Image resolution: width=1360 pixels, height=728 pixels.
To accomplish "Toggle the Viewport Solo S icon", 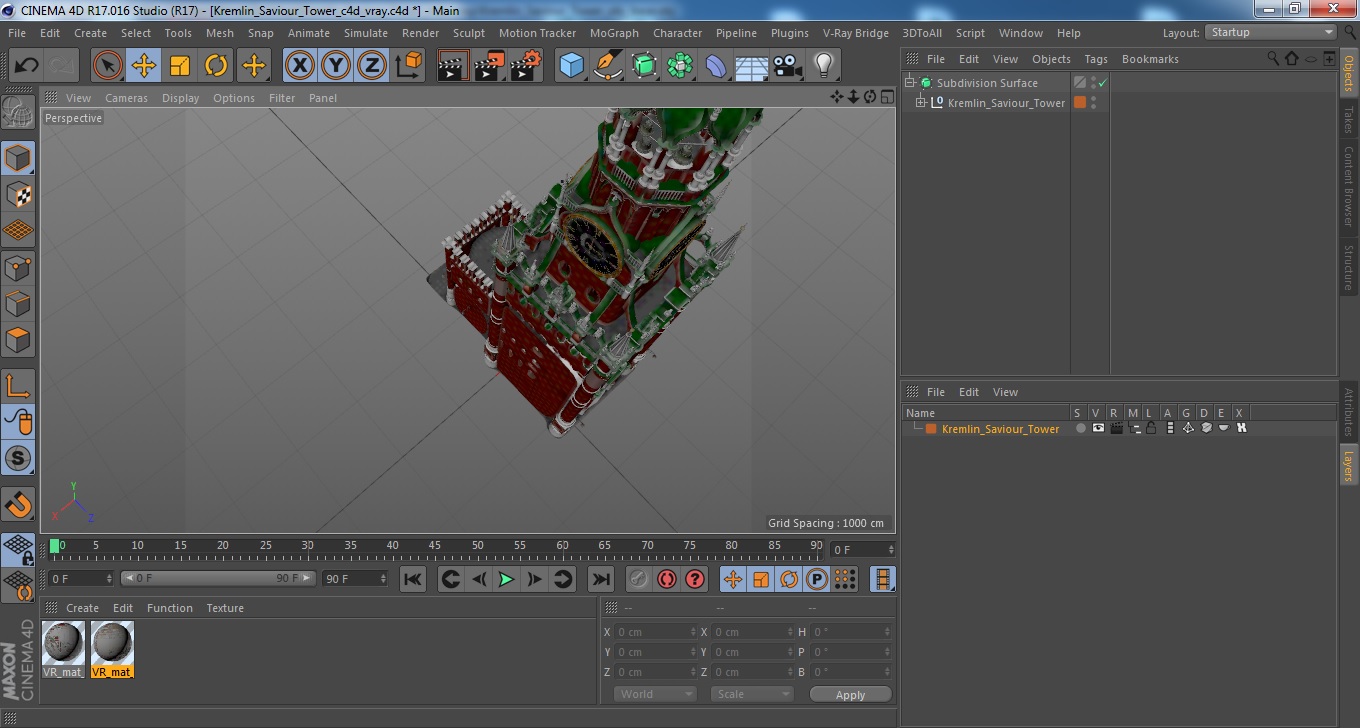I will (18, 459).
